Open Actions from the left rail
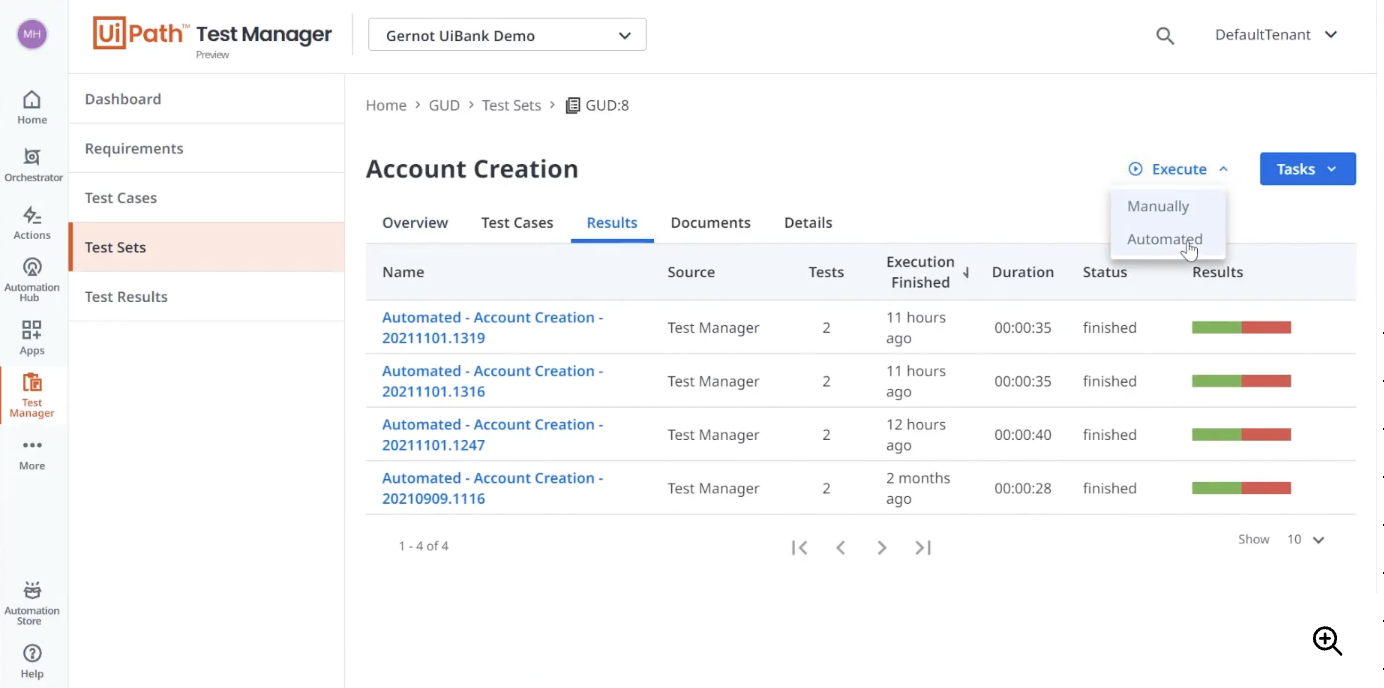Screen dimensions: 1384x688 click(x=32, y=223)
